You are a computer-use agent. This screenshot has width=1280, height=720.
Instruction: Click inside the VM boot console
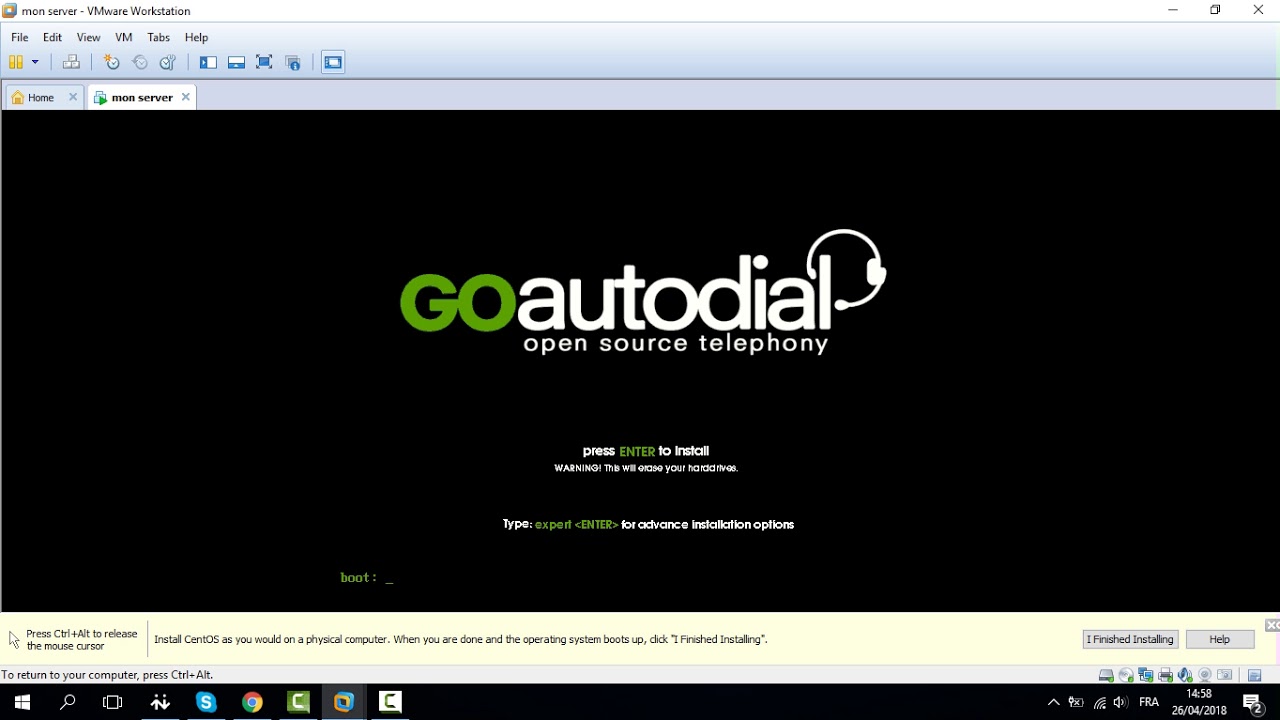click(640, 361)
